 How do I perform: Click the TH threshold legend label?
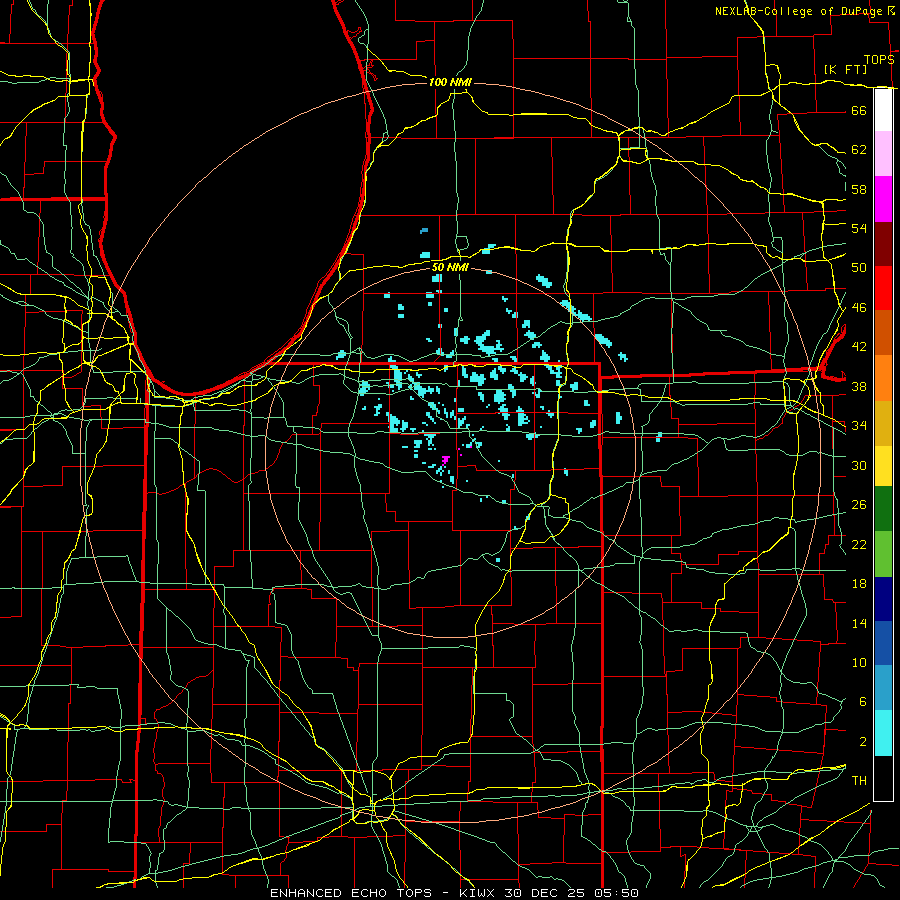(x=859, y=780)
